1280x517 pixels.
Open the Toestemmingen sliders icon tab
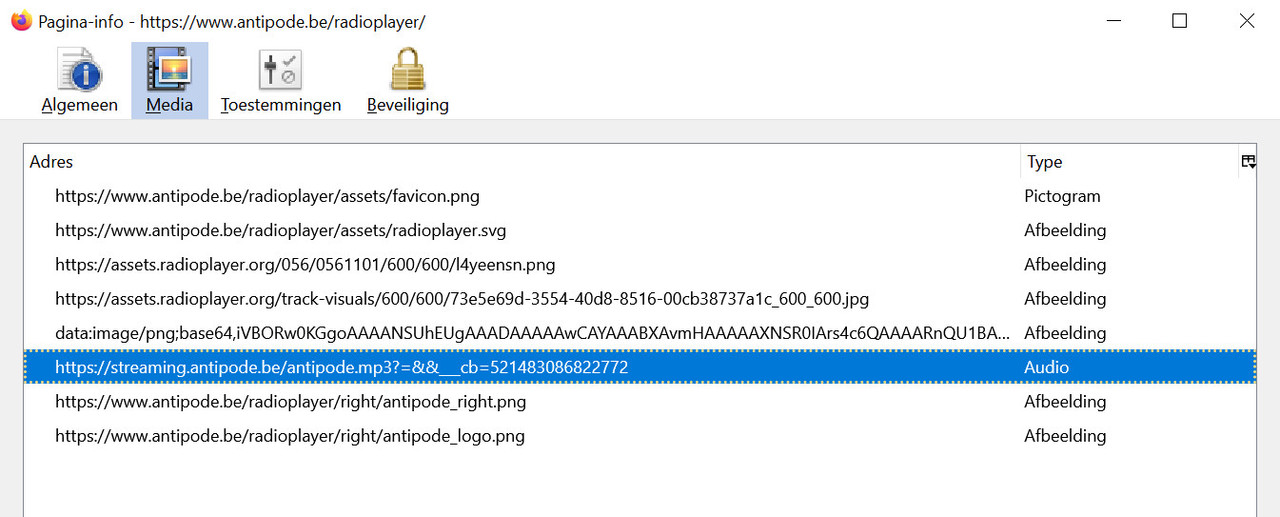(281, 81)
